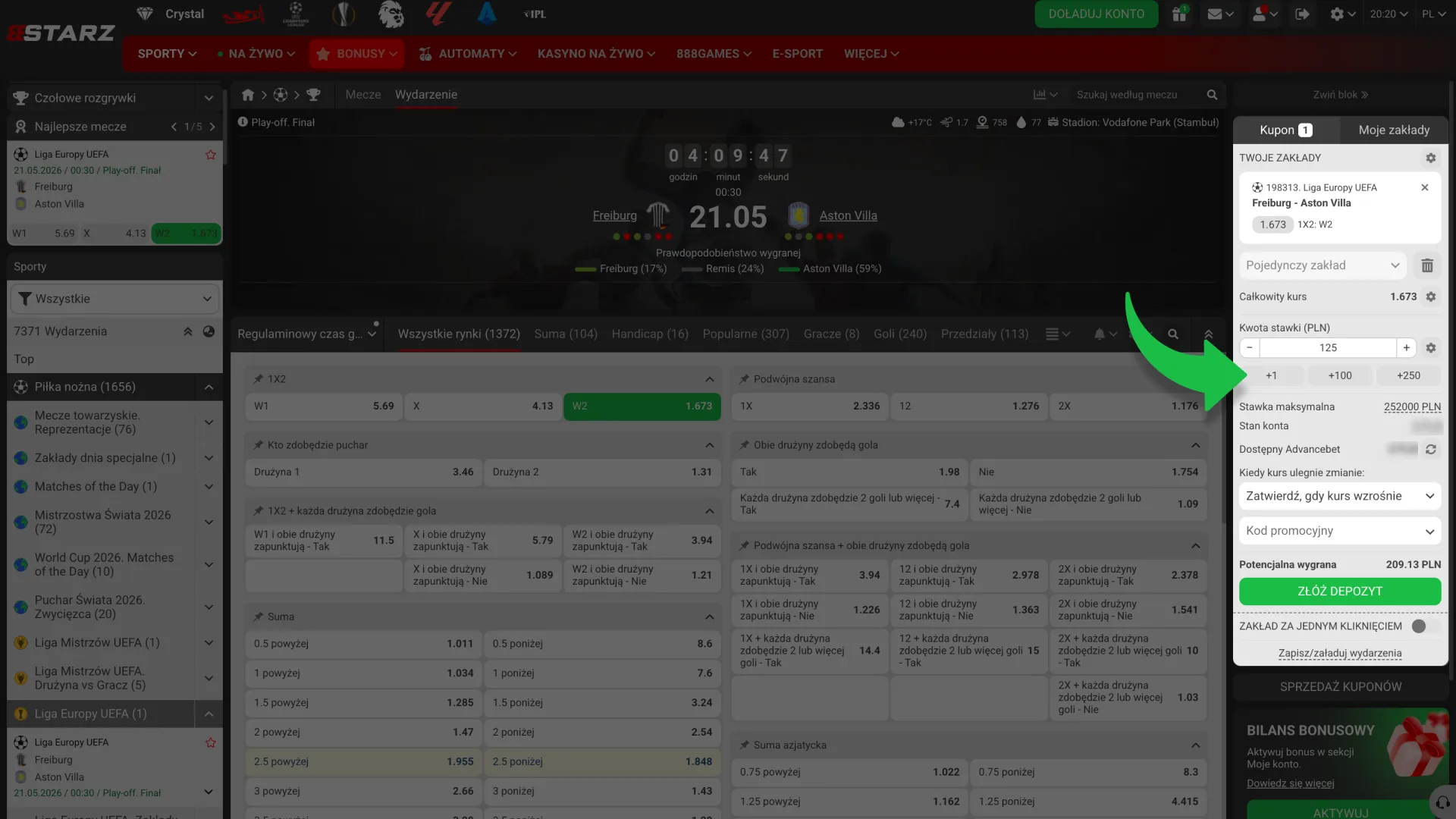This screenshot has width=1456, height=819.
Task: Open the Zapisz/załaduj wydarzenia link
Action: 1340,653
